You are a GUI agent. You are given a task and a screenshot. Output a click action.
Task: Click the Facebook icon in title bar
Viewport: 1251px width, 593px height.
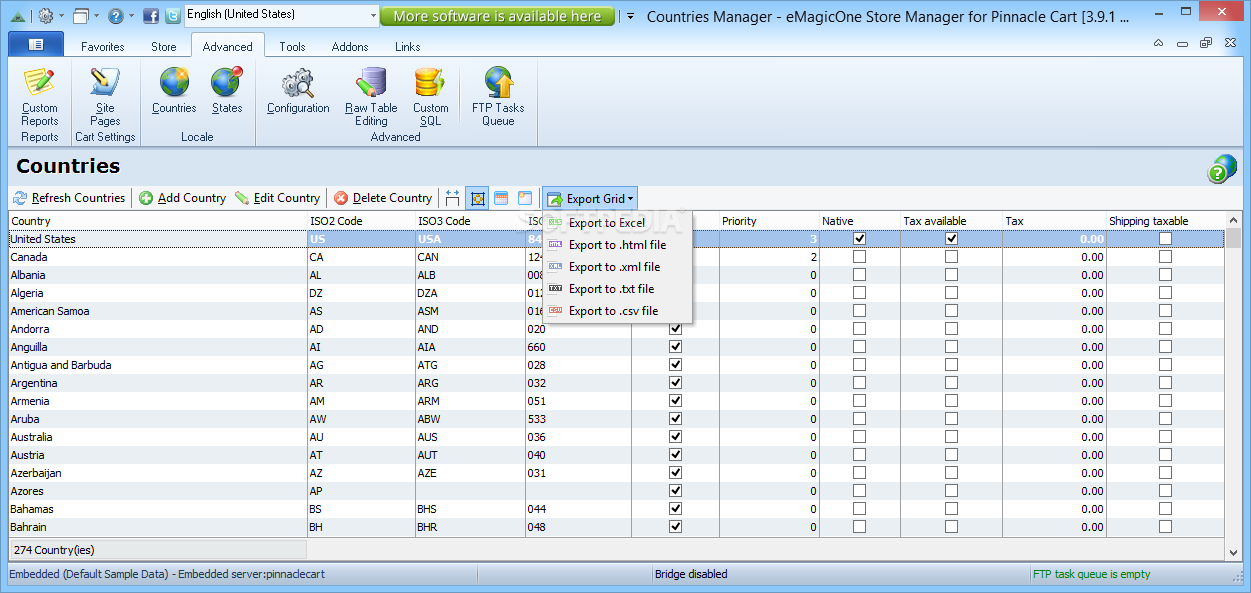tap(151, 16)
